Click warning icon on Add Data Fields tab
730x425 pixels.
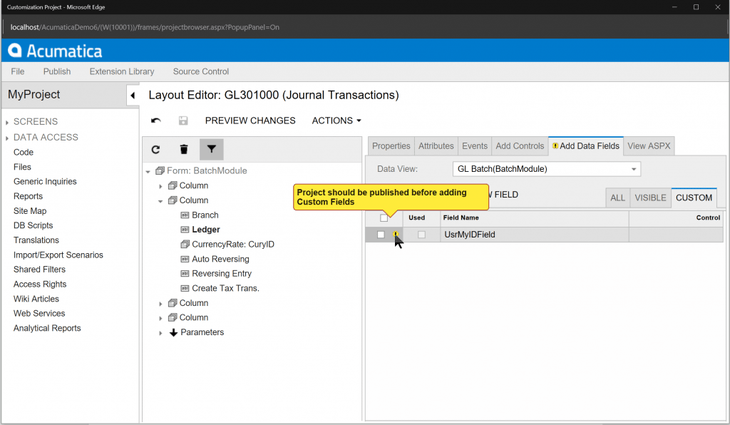pos(555,146)
